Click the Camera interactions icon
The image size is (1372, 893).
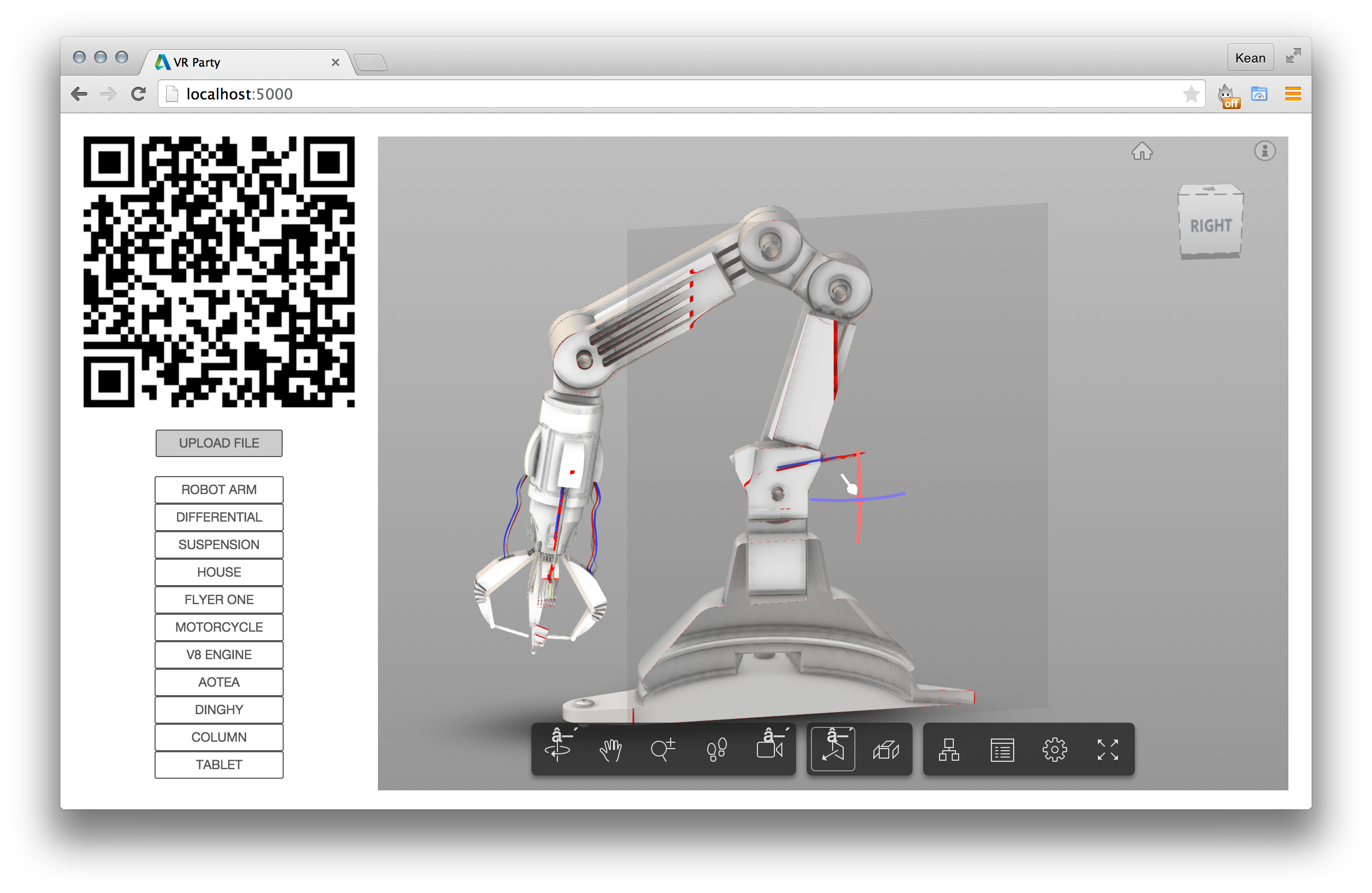tap(771, 749)
